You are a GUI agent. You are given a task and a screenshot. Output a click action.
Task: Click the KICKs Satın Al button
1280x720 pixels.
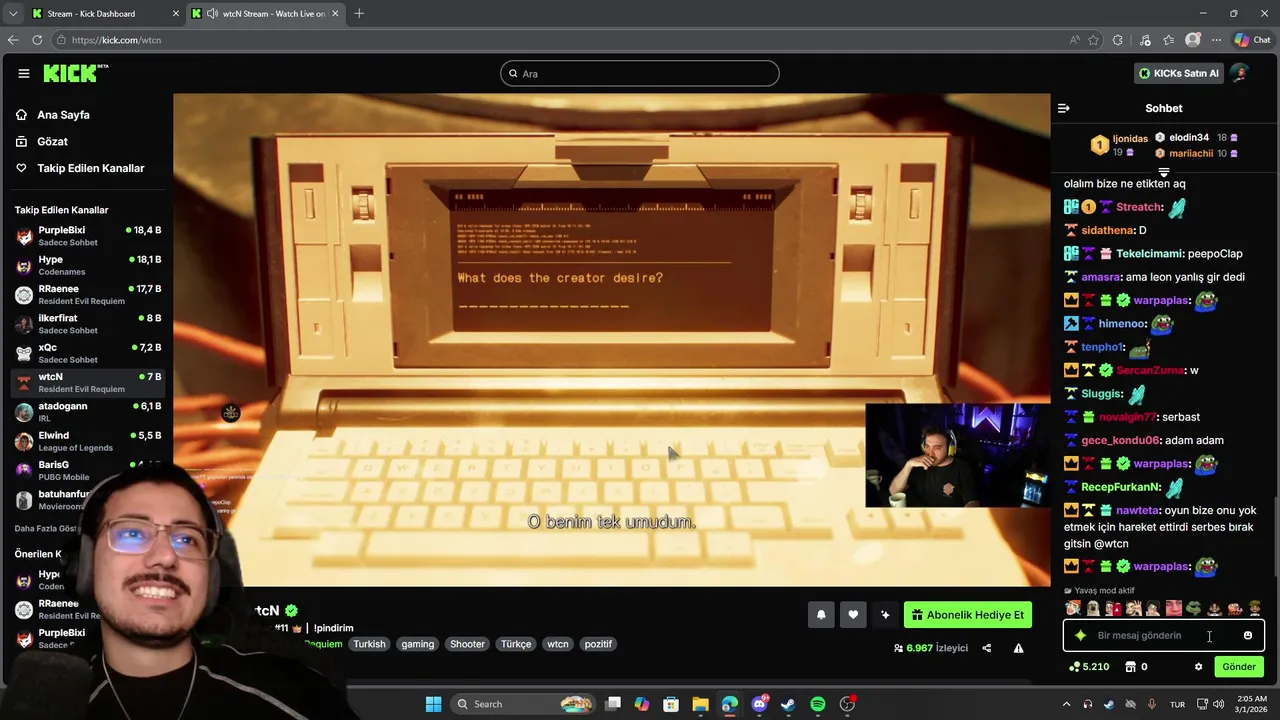(1178, 73)
